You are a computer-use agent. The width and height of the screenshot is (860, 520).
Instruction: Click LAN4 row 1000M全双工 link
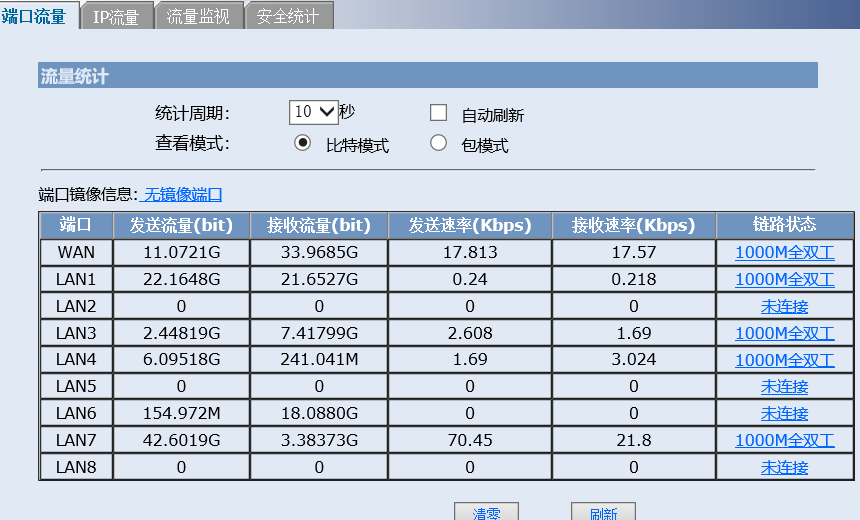click(x=785, y=360)
